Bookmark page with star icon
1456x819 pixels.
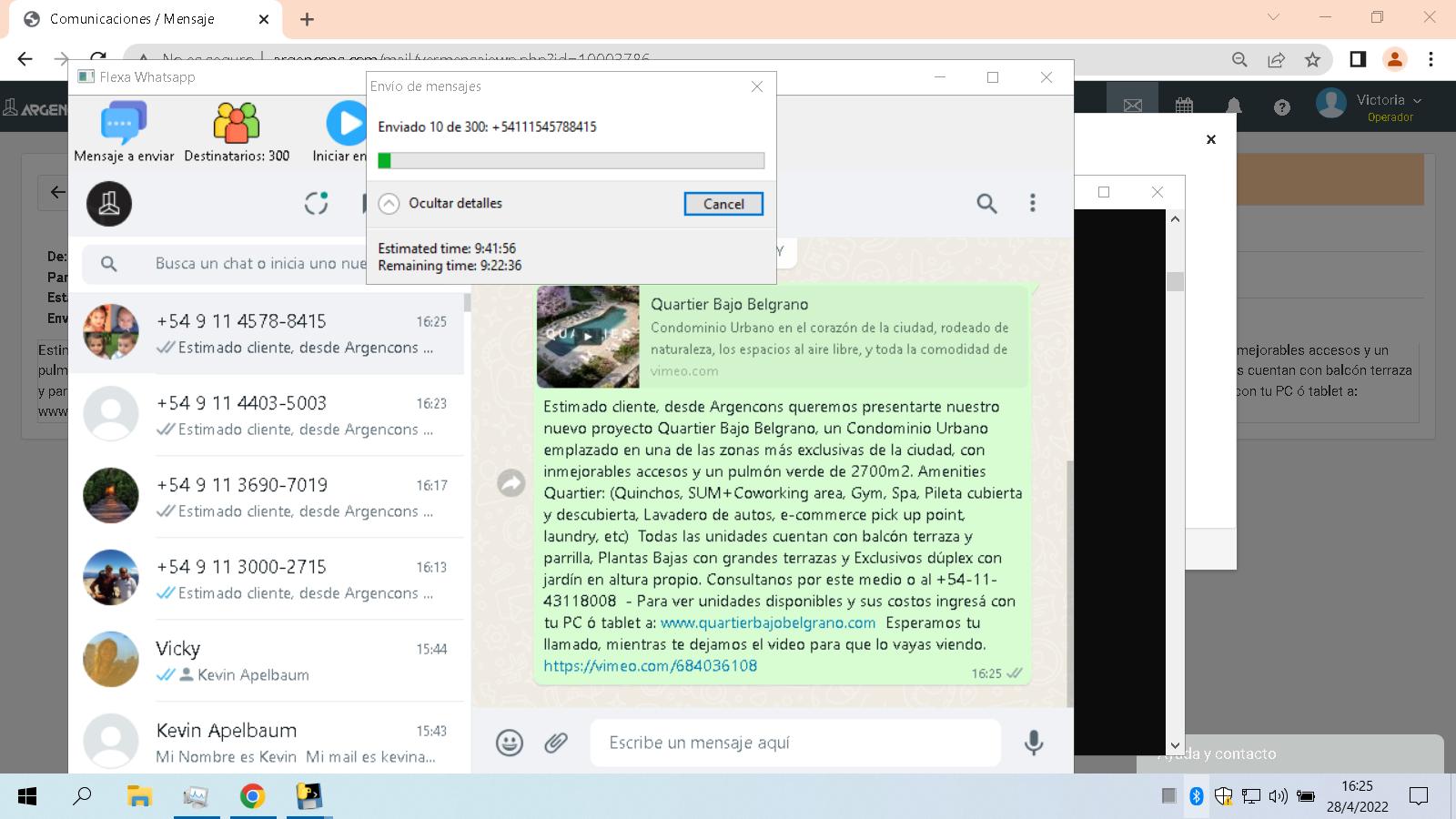pyautogui.click(x=1312, y=59)
